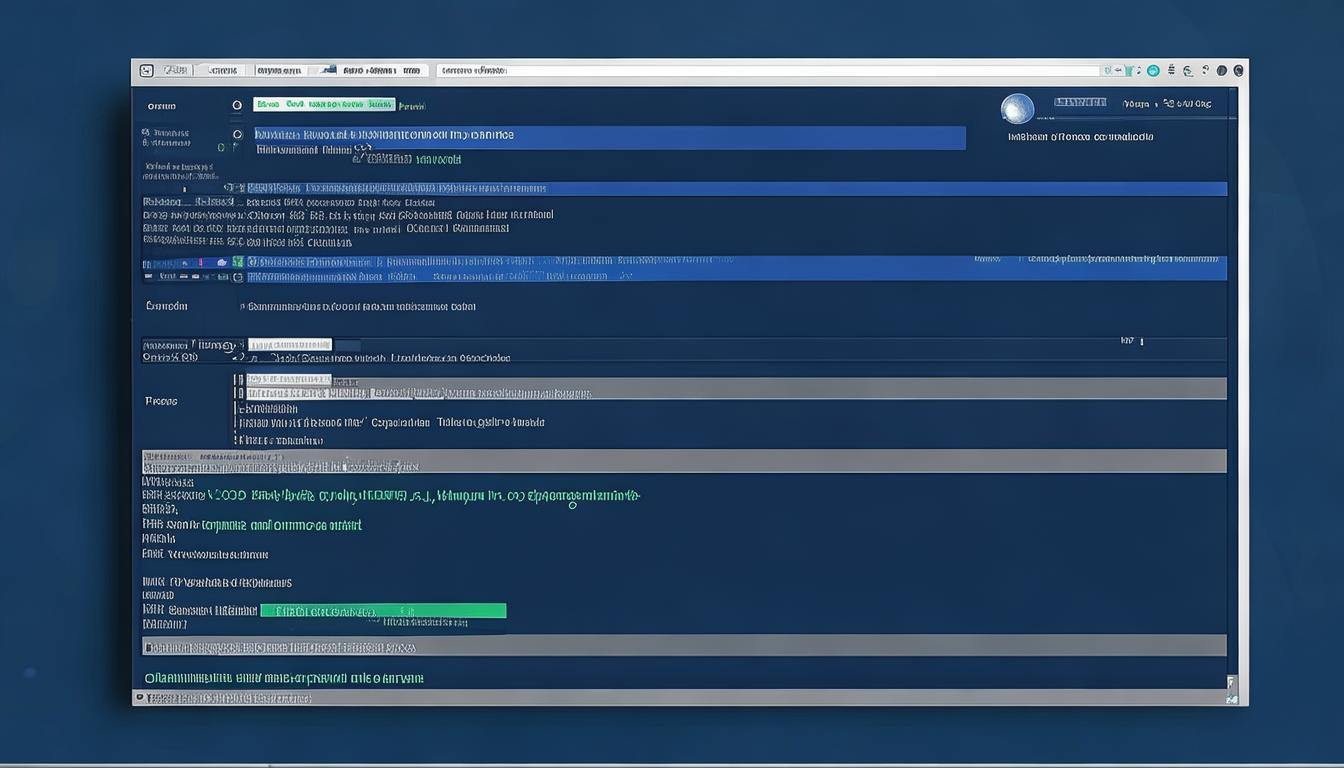Toggle the green checkbox on the highlighted blue row
Screen dimensions: 1344x768
pos(238,262)
